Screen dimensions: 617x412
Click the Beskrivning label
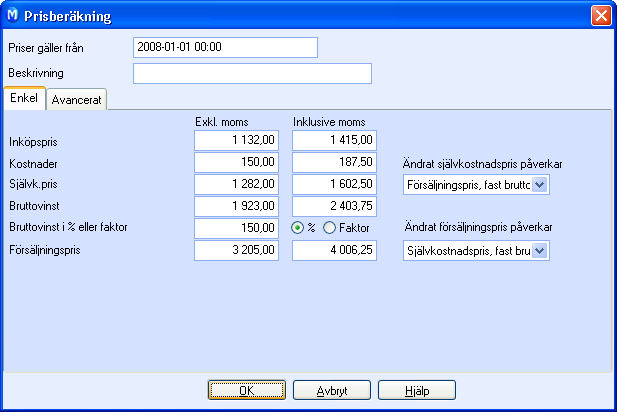coord(36,73)
